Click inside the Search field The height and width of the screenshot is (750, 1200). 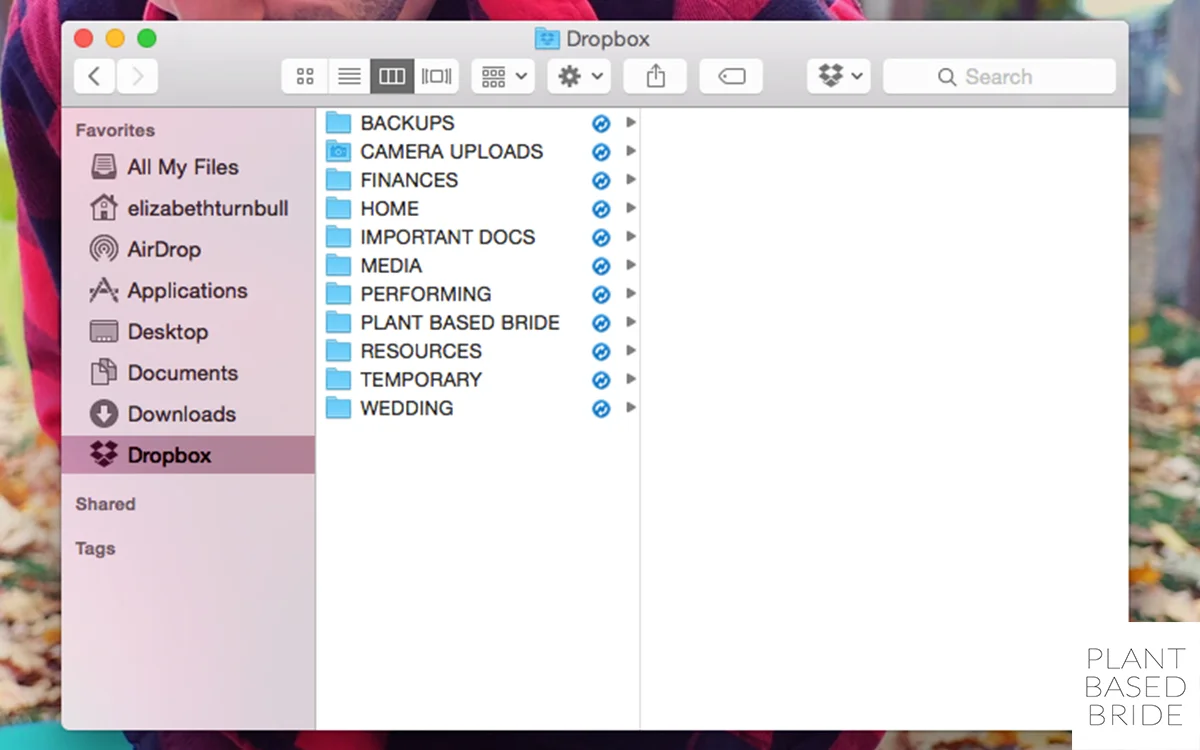1000,76
